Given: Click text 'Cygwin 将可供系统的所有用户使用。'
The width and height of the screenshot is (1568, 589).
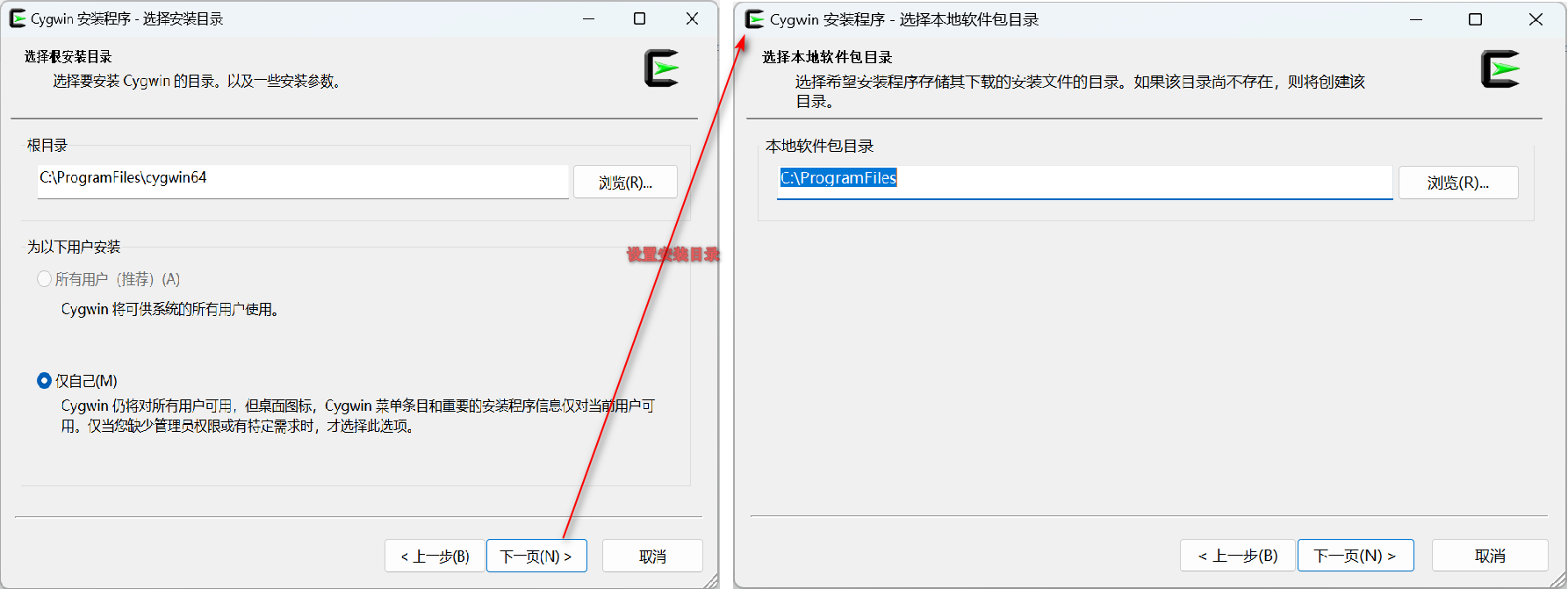Looking at the screenshot, I should pos(170,309).
